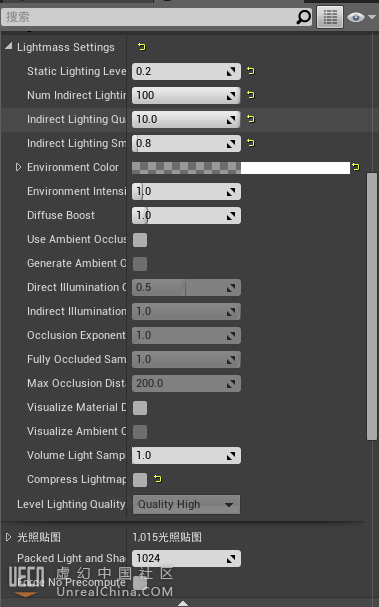The image size is (379, 607).
Task: Reset Static Lighting Level Scale to default
Action: 251,71
